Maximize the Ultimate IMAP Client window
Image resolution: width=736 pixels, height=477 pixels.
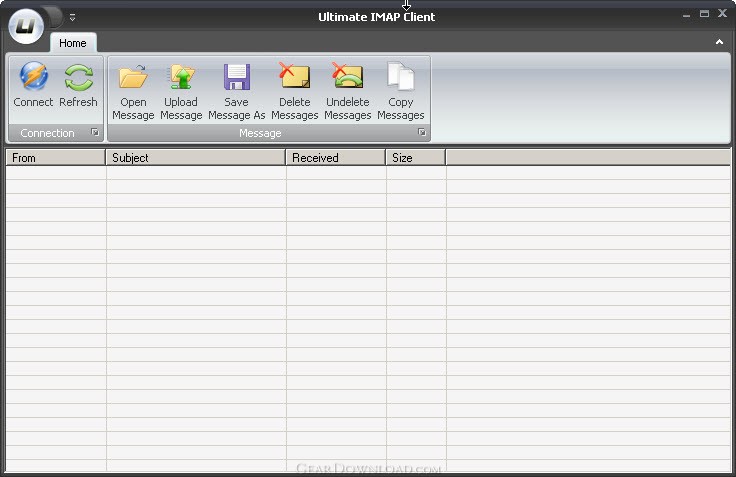click(x=705, y=14)
